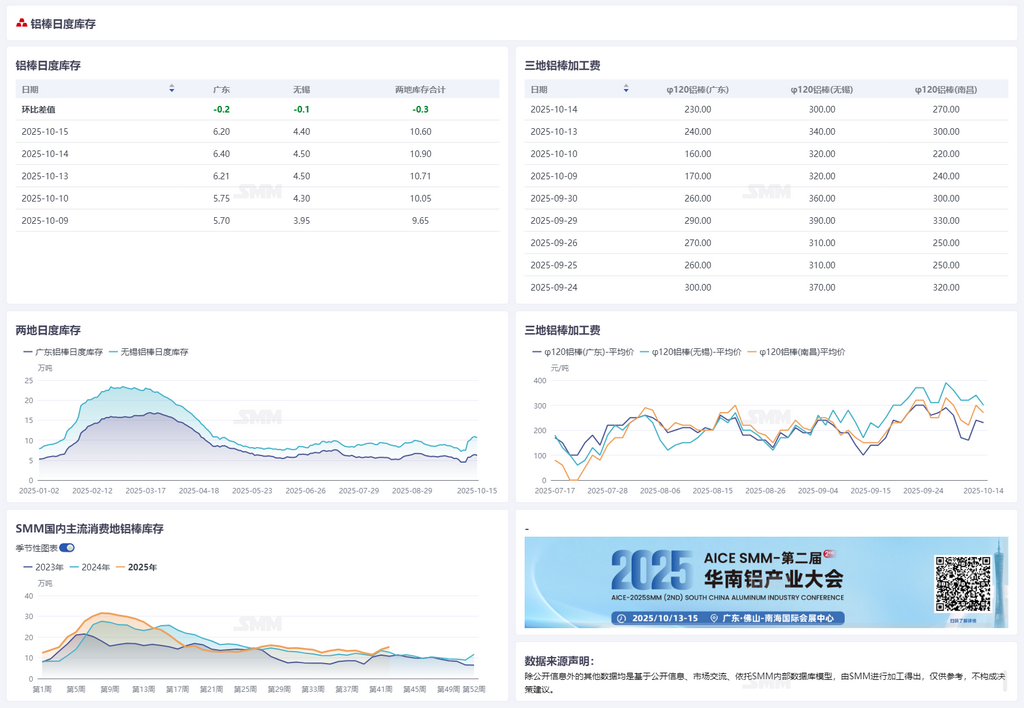
Task: Sort aluminum billet inventory table by date
Action: [x=172, y=89]
